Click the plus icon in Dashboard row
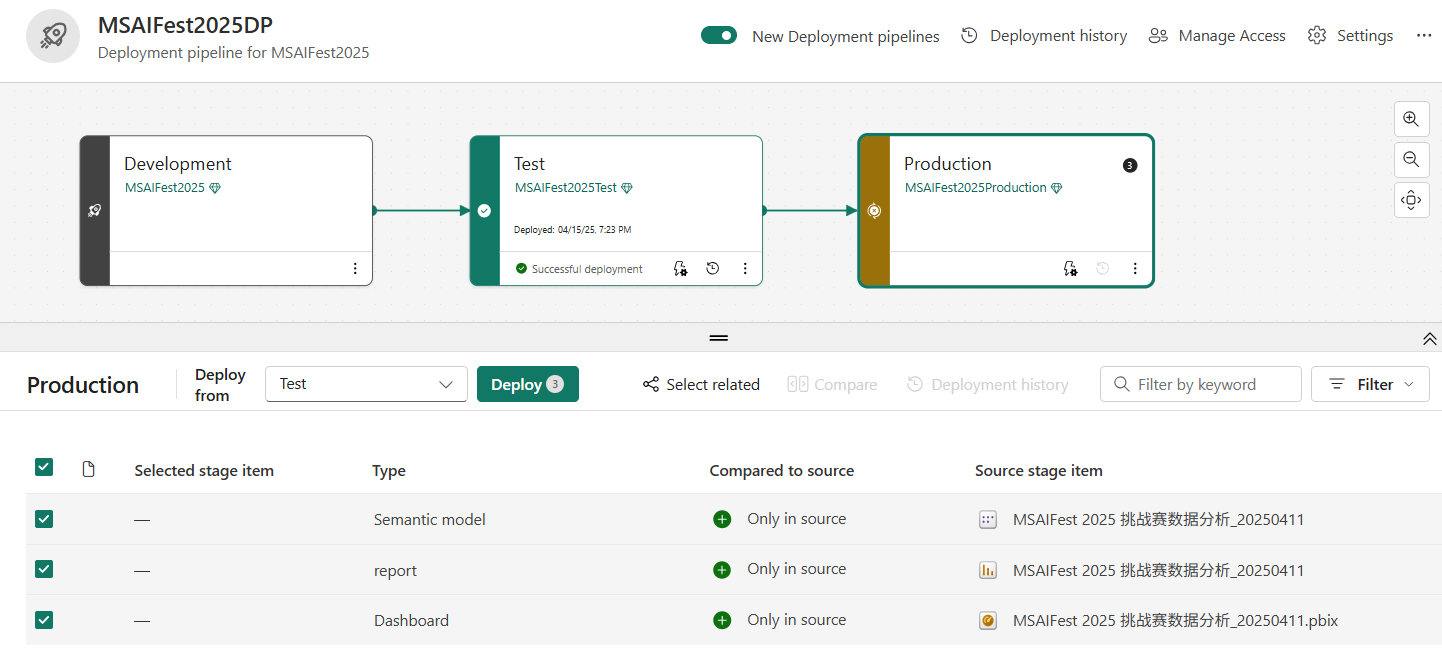This screenshot has height=654, width=1442. (722, 620)
